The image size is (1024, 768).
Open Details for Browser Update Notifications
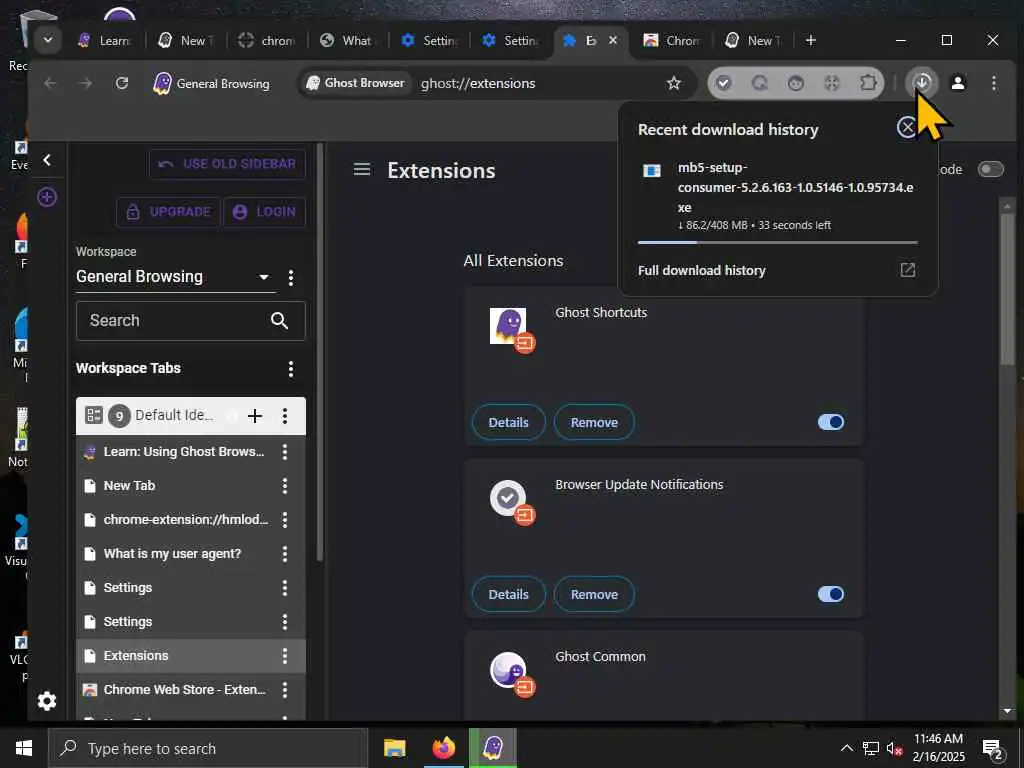pos(508,594)
